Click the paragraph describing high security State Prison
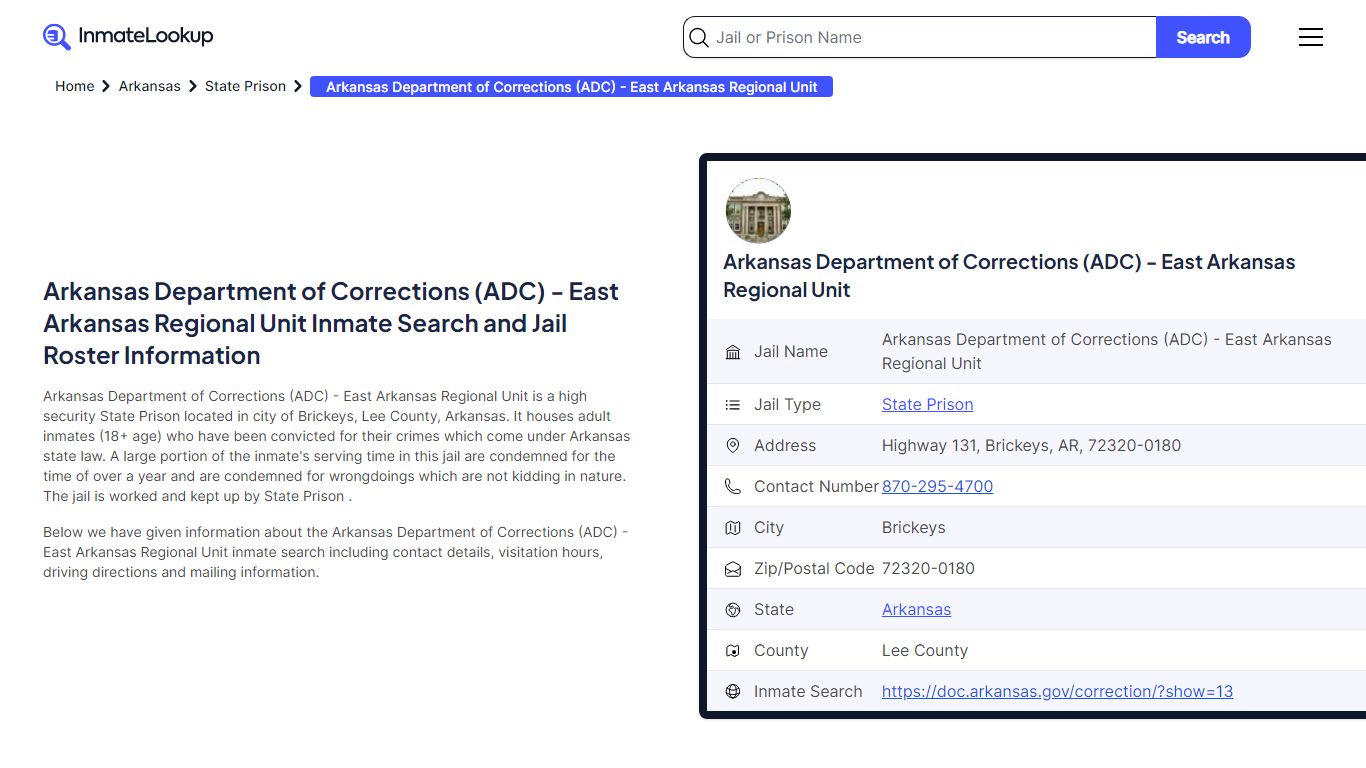Screen dimensions: 1366x768 click(x=337, y=446)
